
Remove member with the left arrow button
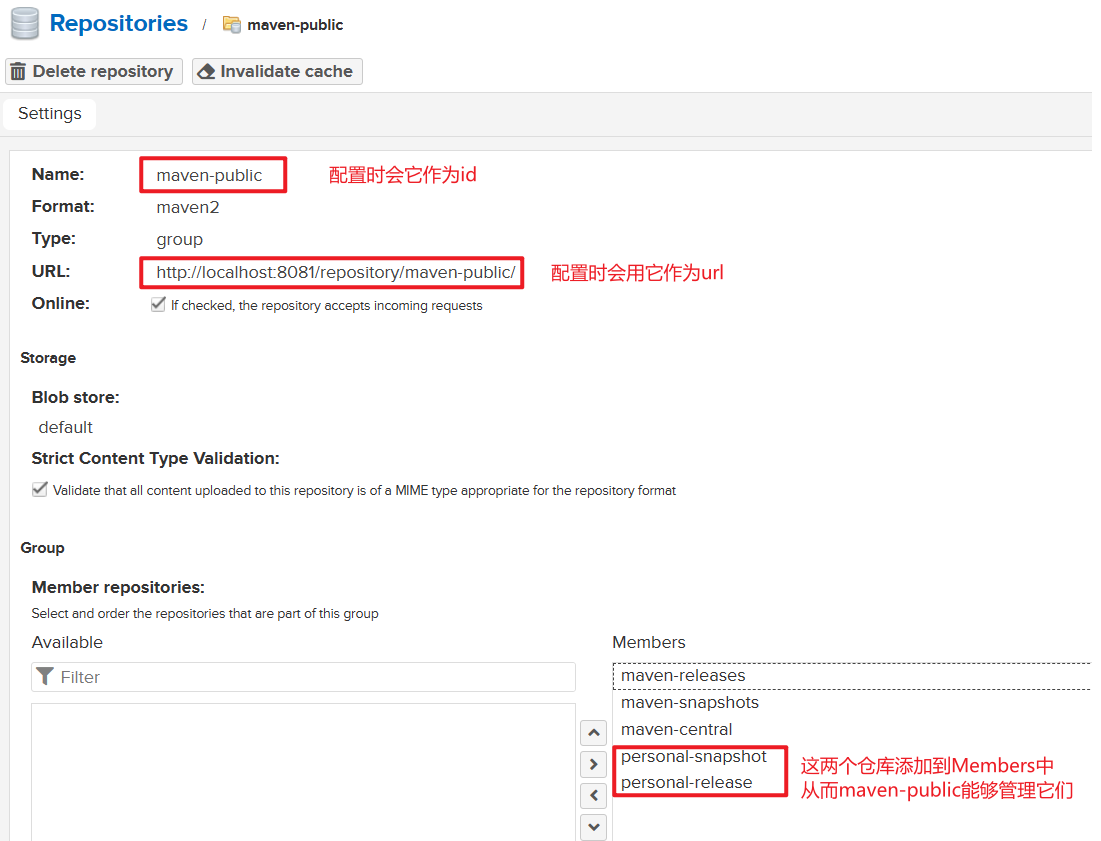point(593,795)
